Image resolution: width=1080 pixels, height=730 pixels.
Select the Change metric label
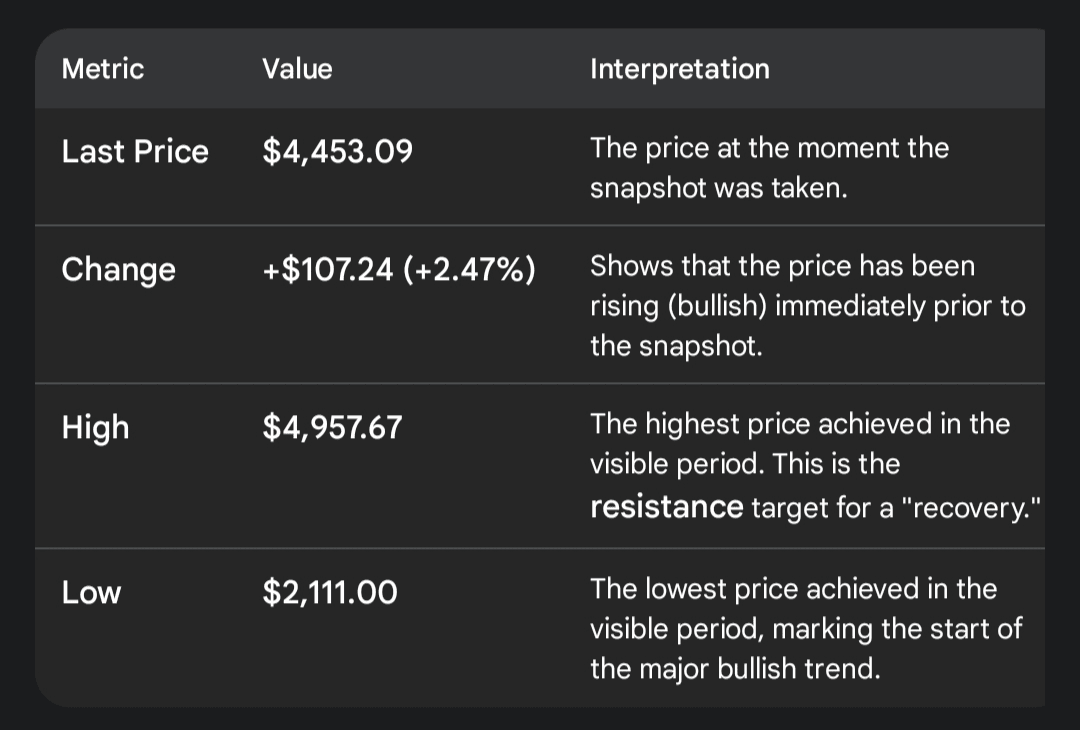tap(118, 270)
